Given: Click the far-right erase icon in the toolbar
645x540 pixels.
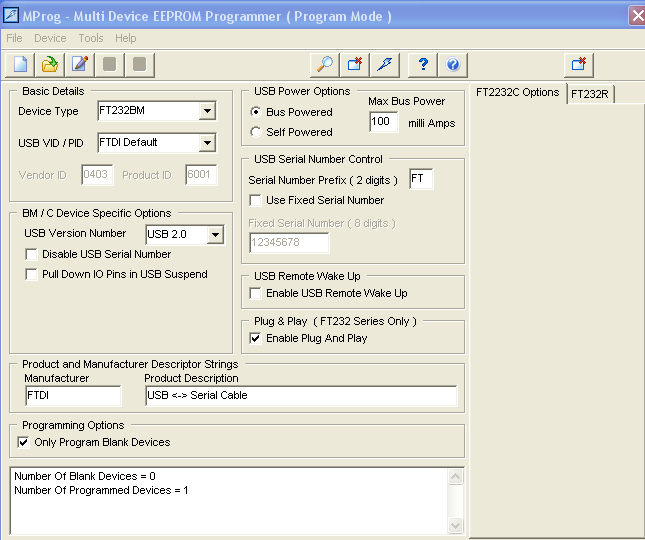Looking at the screenshot, I should [579, 65].
